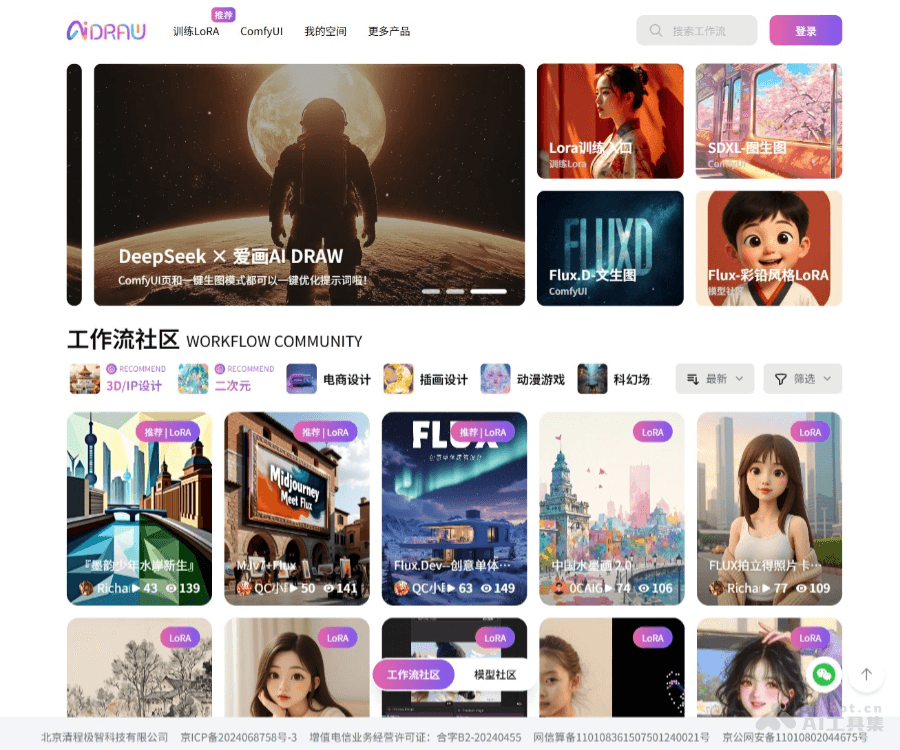
Task: Switch to 工作流社区 toggle pill
Action: 413,675
